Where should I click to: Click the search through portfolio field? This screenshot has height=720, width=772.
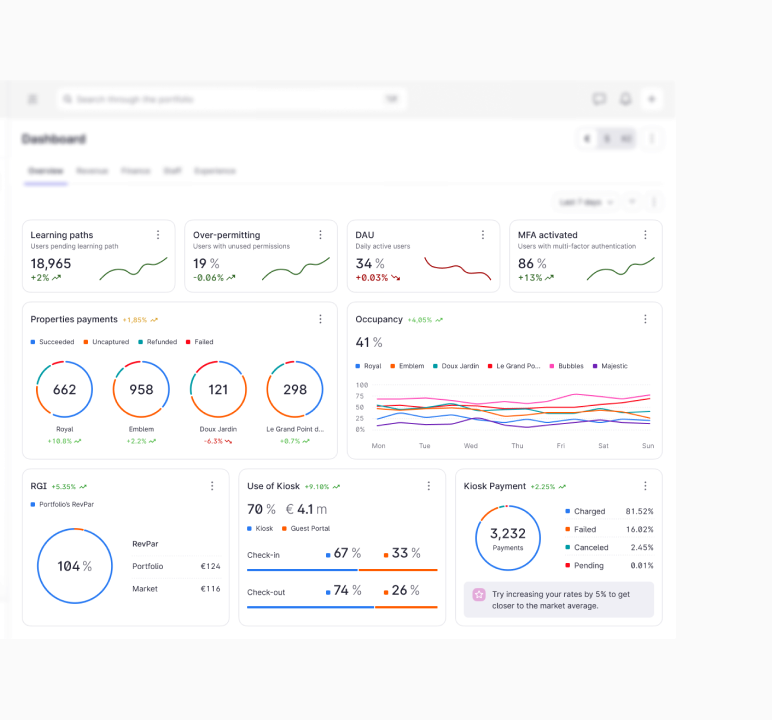[x=220, y=99]
